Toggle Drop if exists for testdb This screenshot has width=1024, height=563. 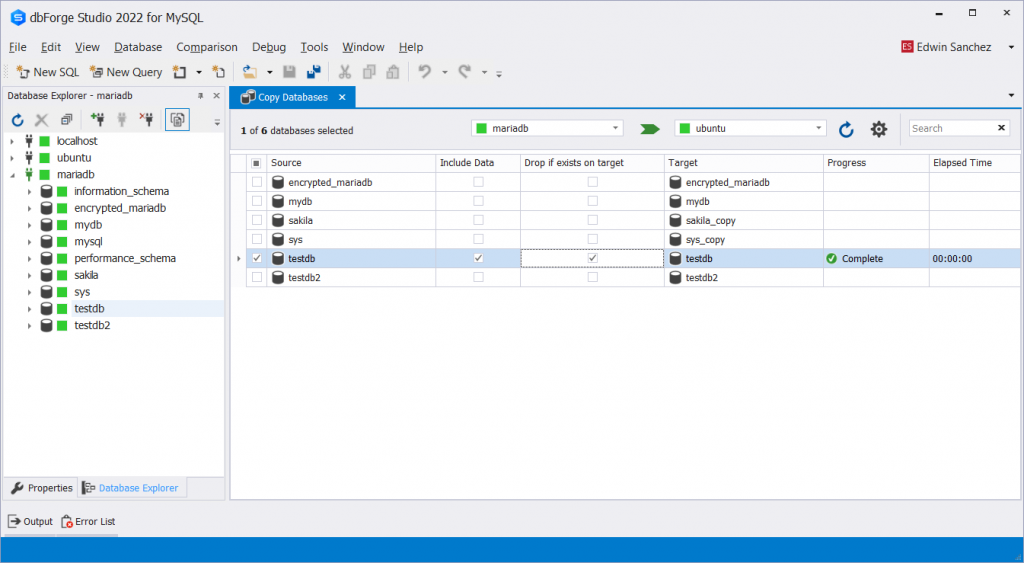click(592, 258)
